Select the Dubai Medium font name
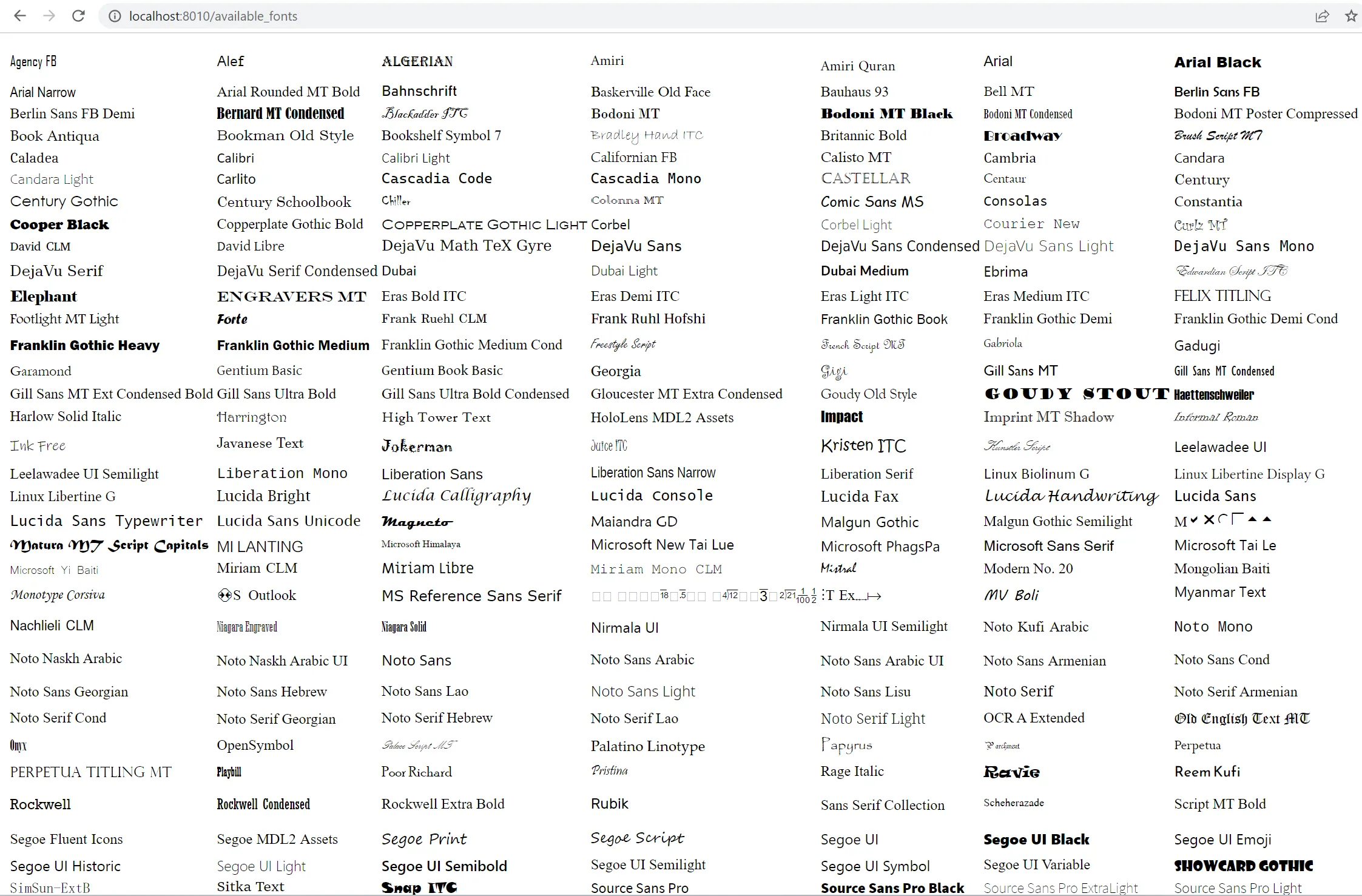 [x=865, y=271]
